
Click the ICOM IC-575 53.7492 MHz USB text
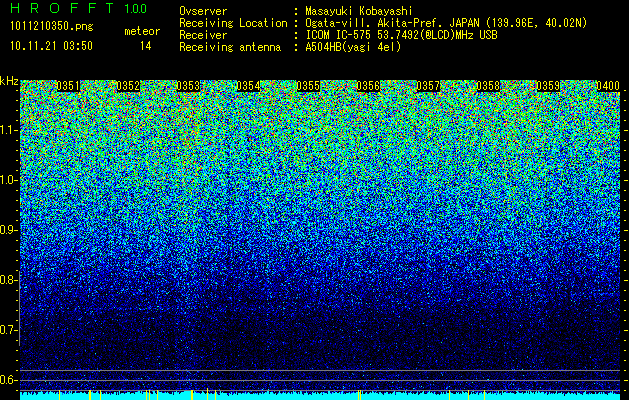pos(401,35)
